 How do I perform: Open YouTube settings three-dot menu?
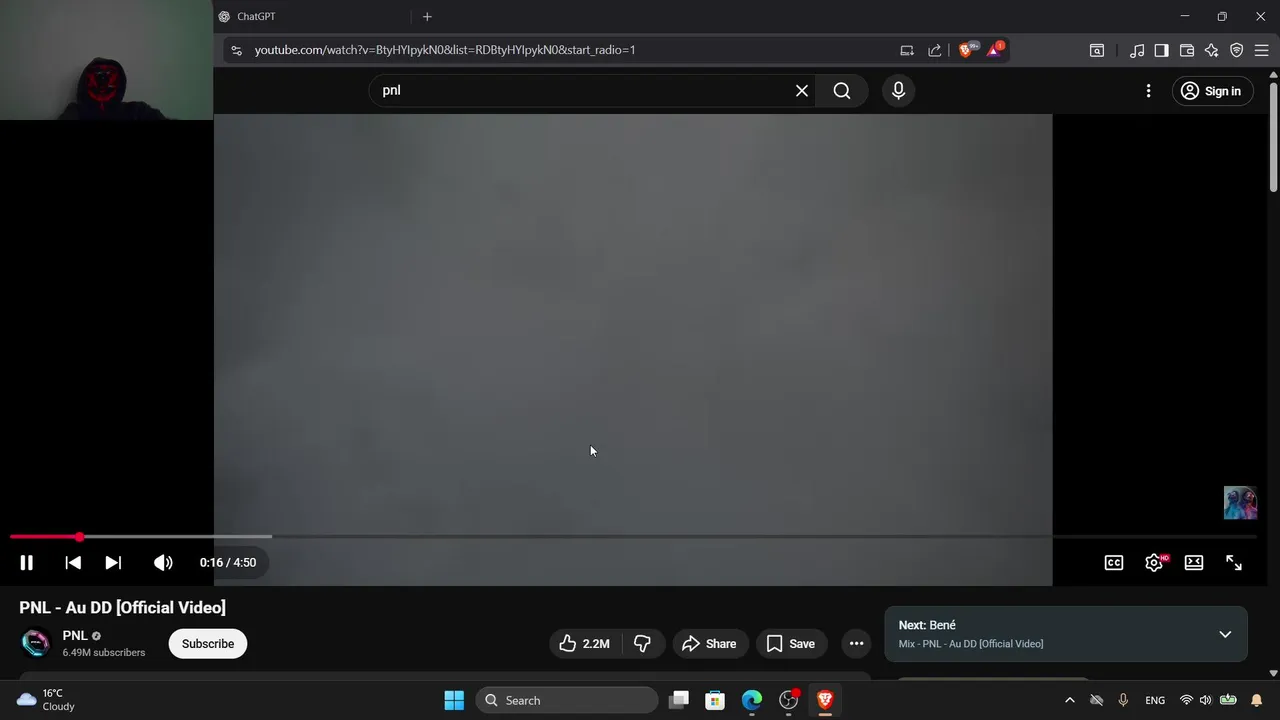[1148, 91]
